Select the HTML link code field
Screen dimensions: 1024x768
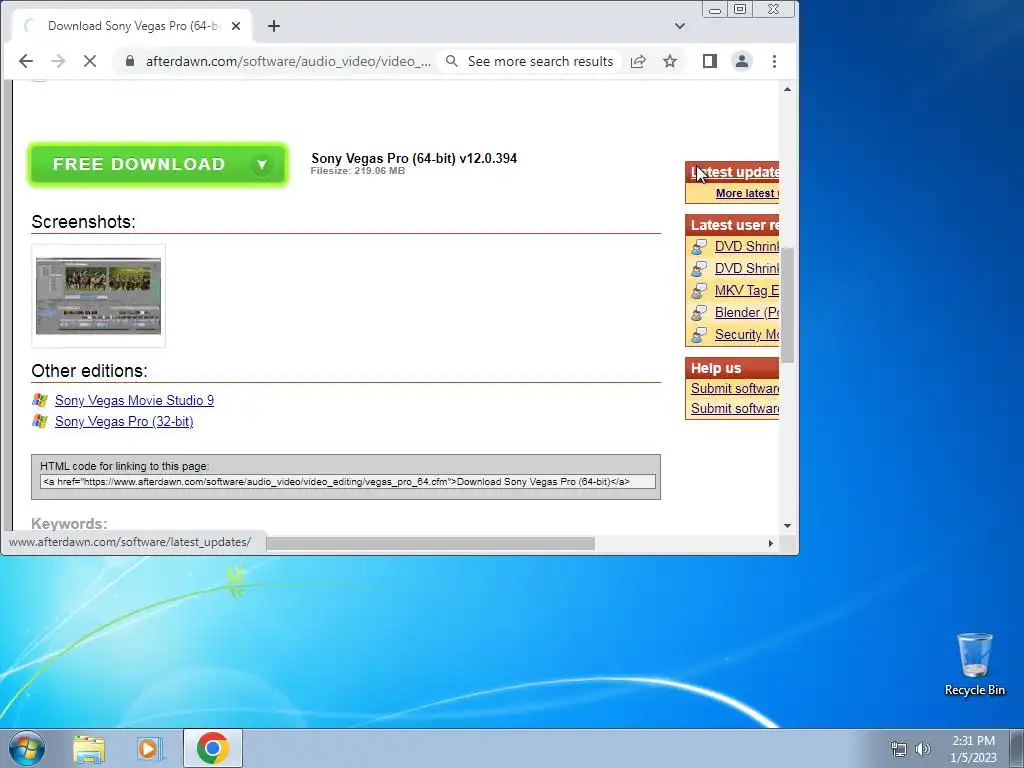(348, 482)
